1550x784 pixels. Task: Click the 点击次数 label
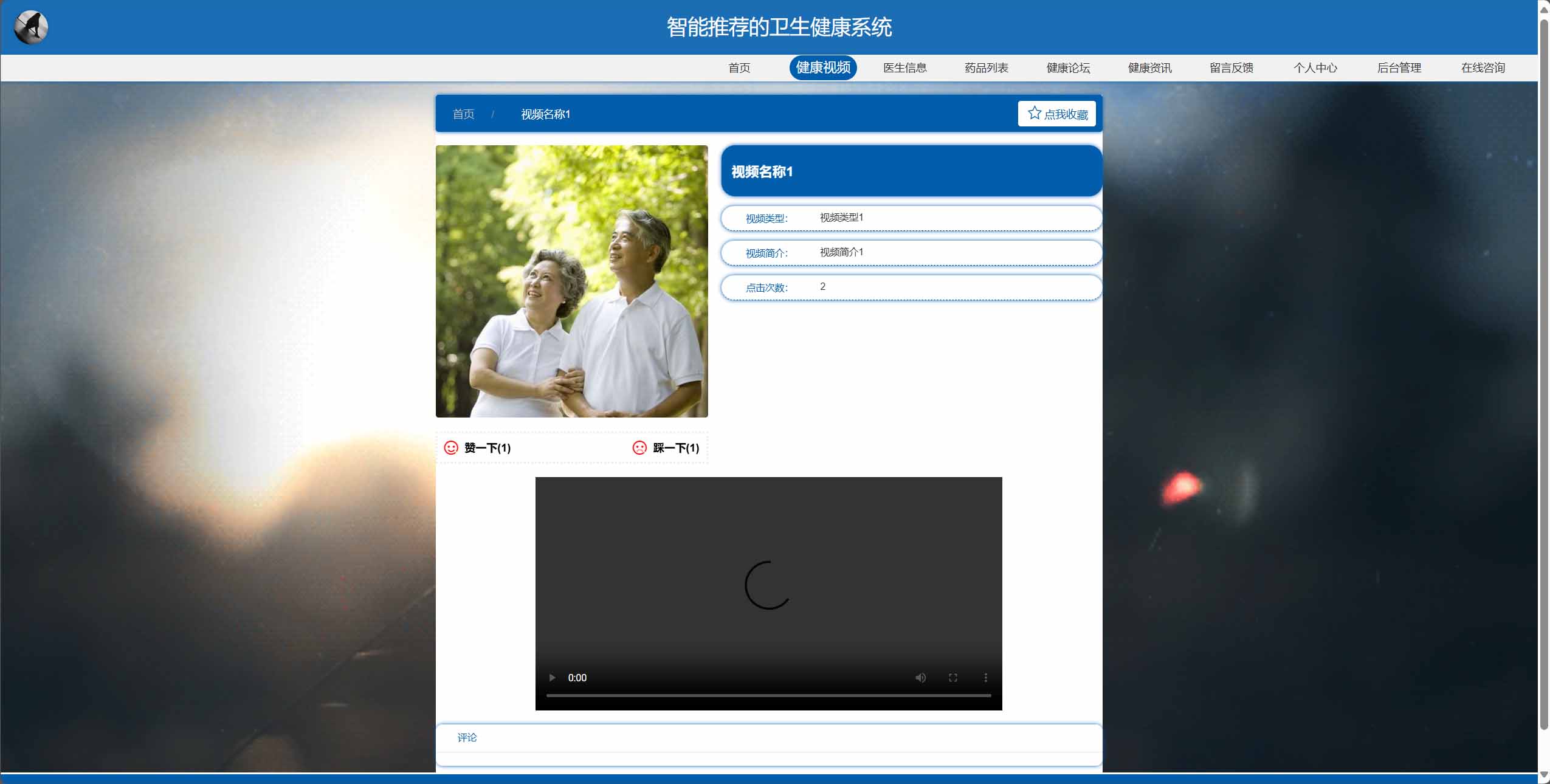[766, 287]
